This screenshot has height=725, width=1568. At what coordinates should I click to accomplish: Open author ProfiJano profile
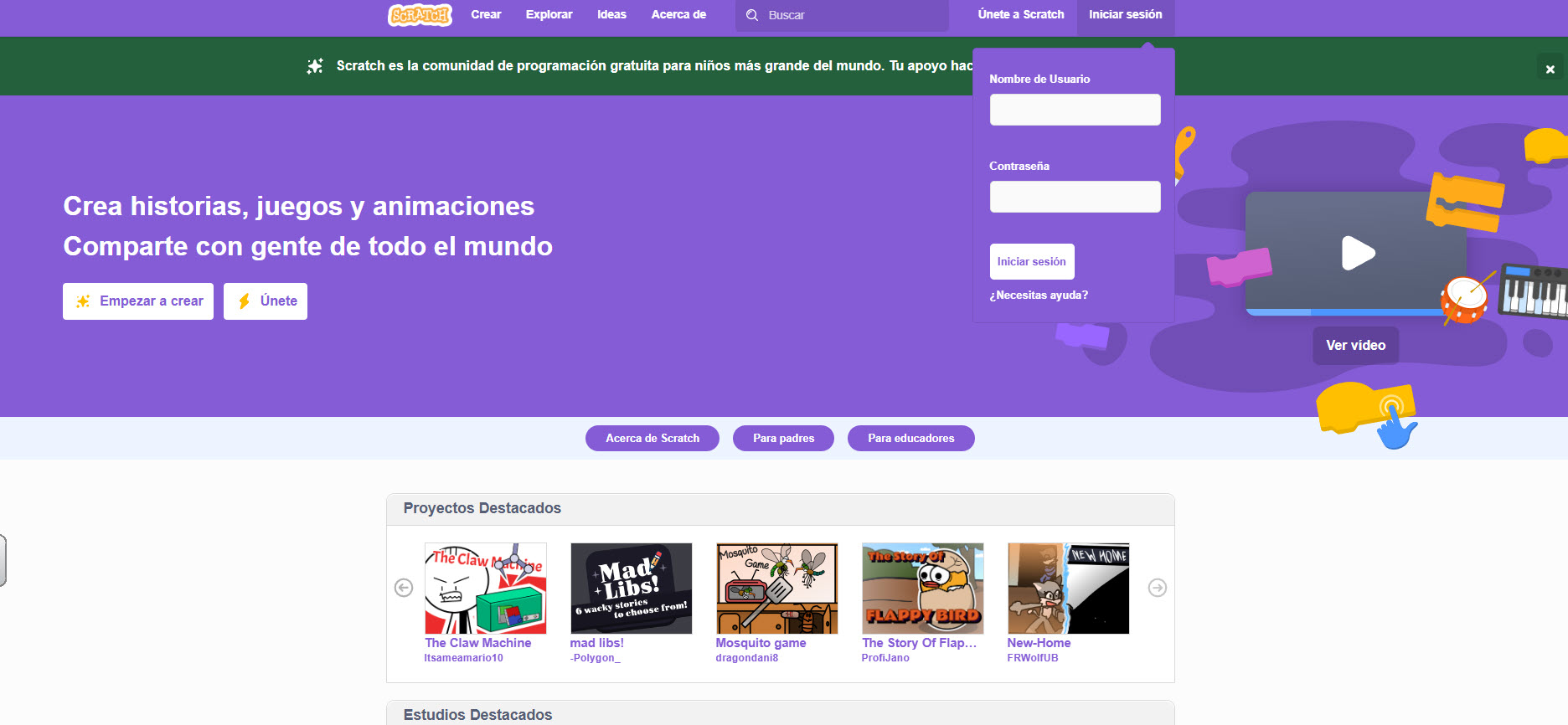(x=885, y=658)
